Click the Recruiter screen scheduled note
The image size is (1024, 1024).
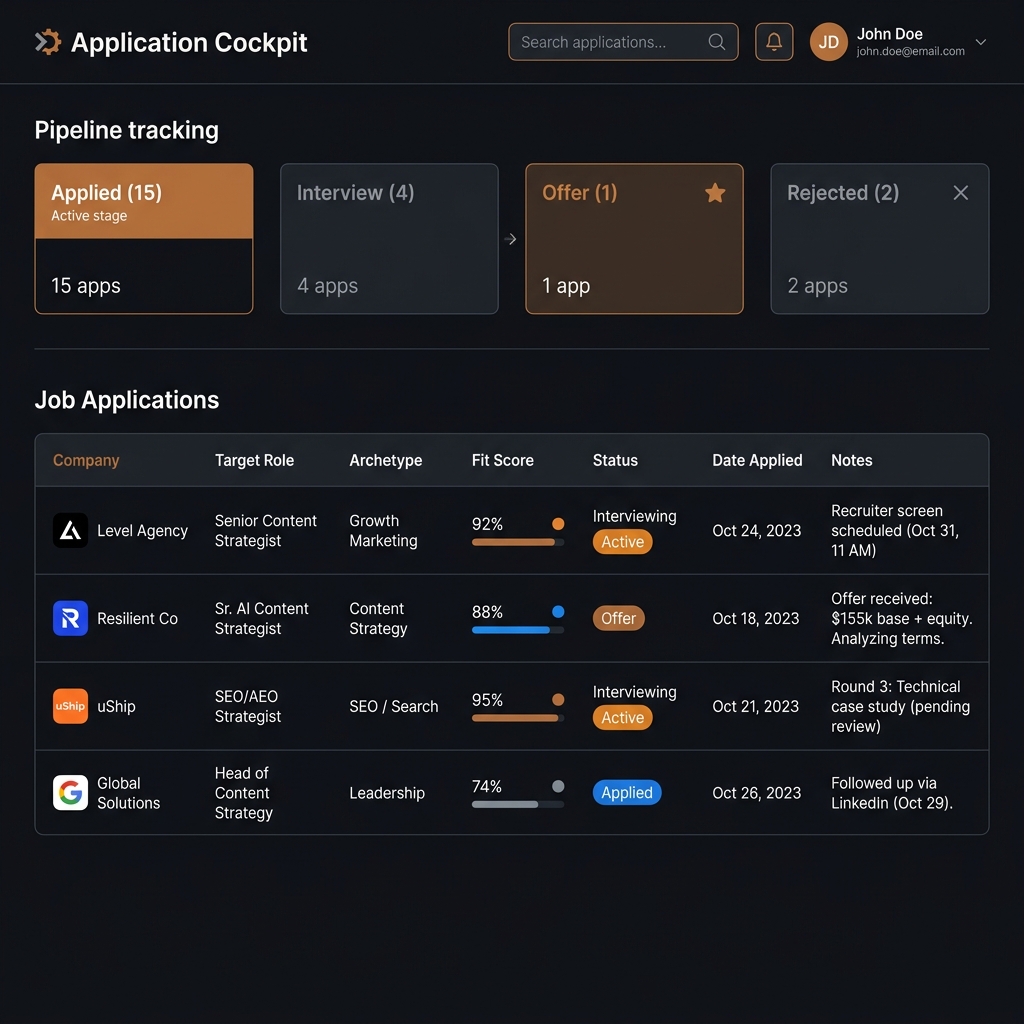[895, 530]
